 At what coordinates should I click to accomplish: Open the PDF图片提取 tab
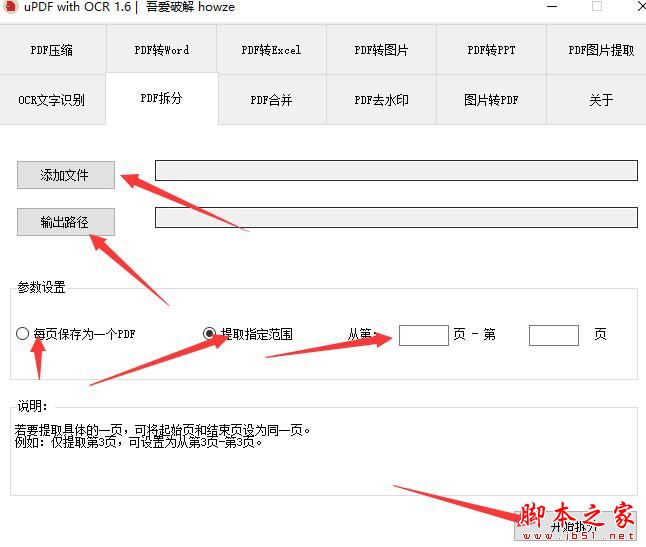tap(597, 49)
